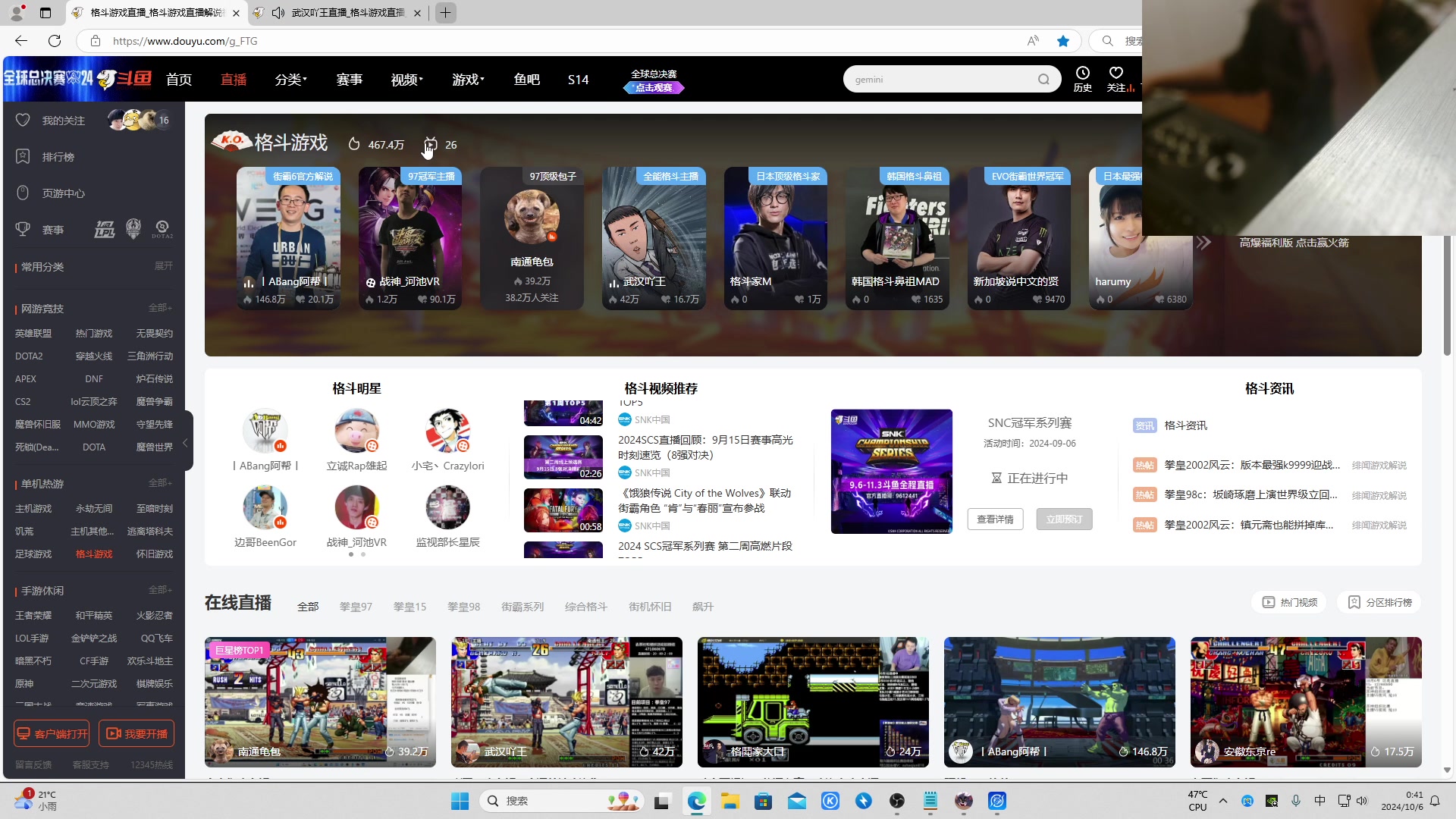Image resolution: width=1456 pixels, height=819 pixels.
Task: Open the watch history clock icon
Action: [1082, 74]
